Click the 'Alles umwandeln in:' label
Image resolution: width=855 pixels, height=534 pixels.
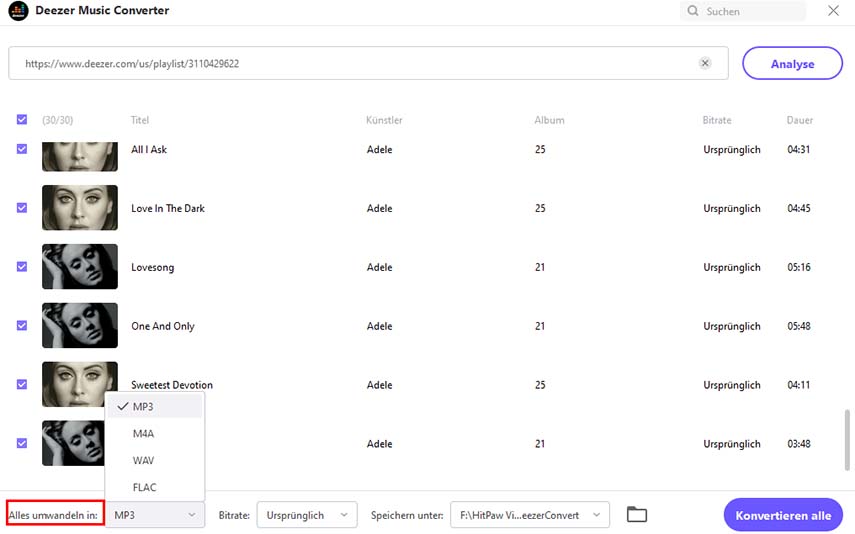53,515
